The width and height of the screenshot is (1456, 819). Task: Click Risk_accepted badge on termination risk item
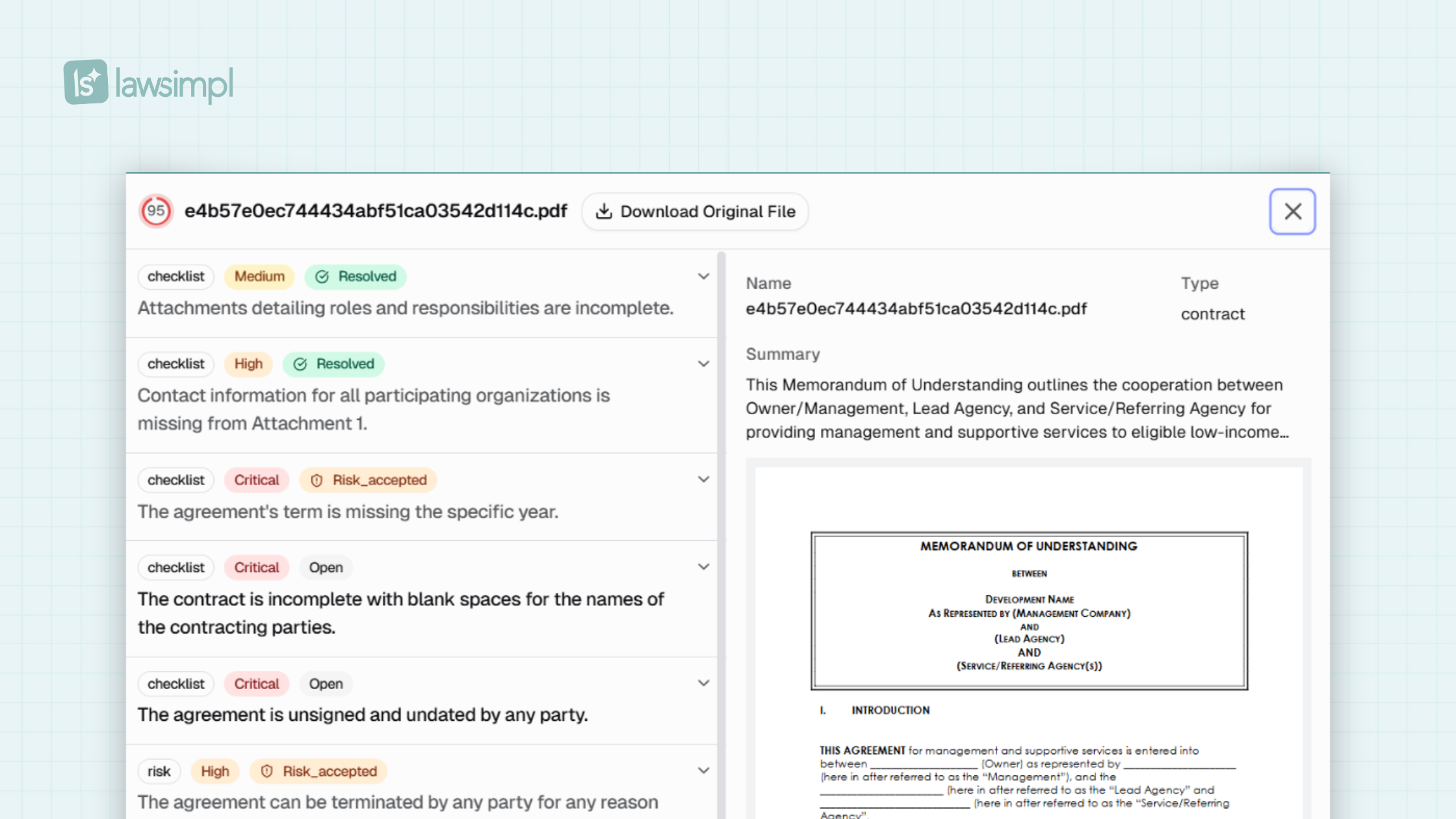click(318, 772)
